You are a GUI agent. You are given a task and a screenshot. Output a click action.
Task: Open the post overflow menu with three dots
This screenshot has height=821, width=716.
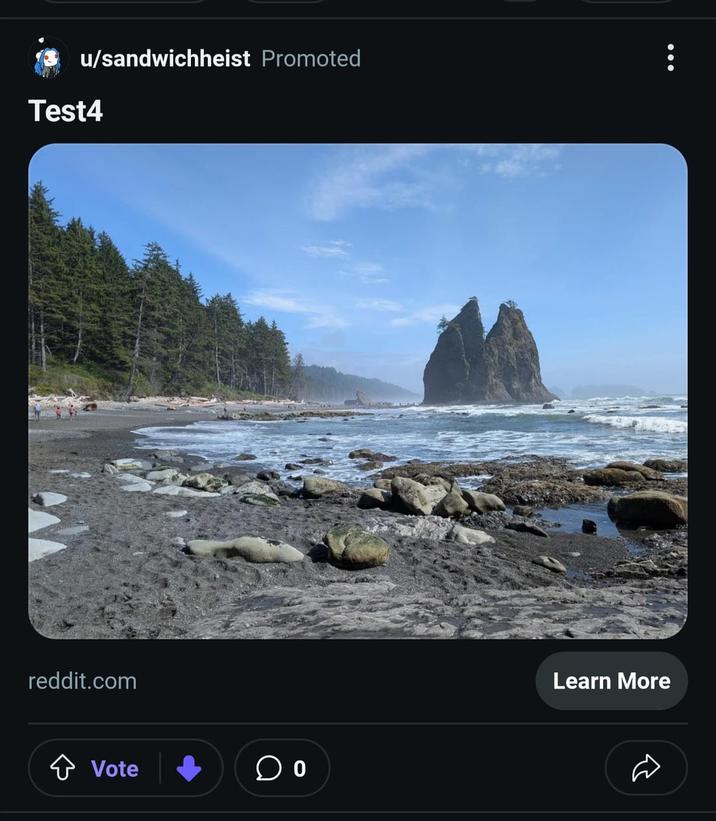[x=669, y=58]
